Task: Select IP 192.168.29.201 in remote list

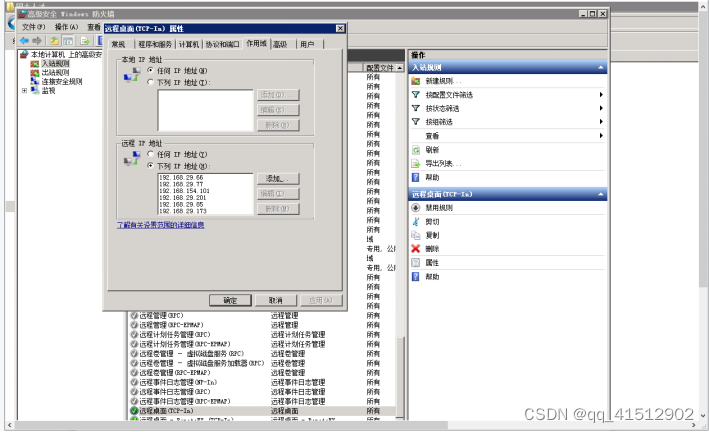Action: click(x=182, y=198)
